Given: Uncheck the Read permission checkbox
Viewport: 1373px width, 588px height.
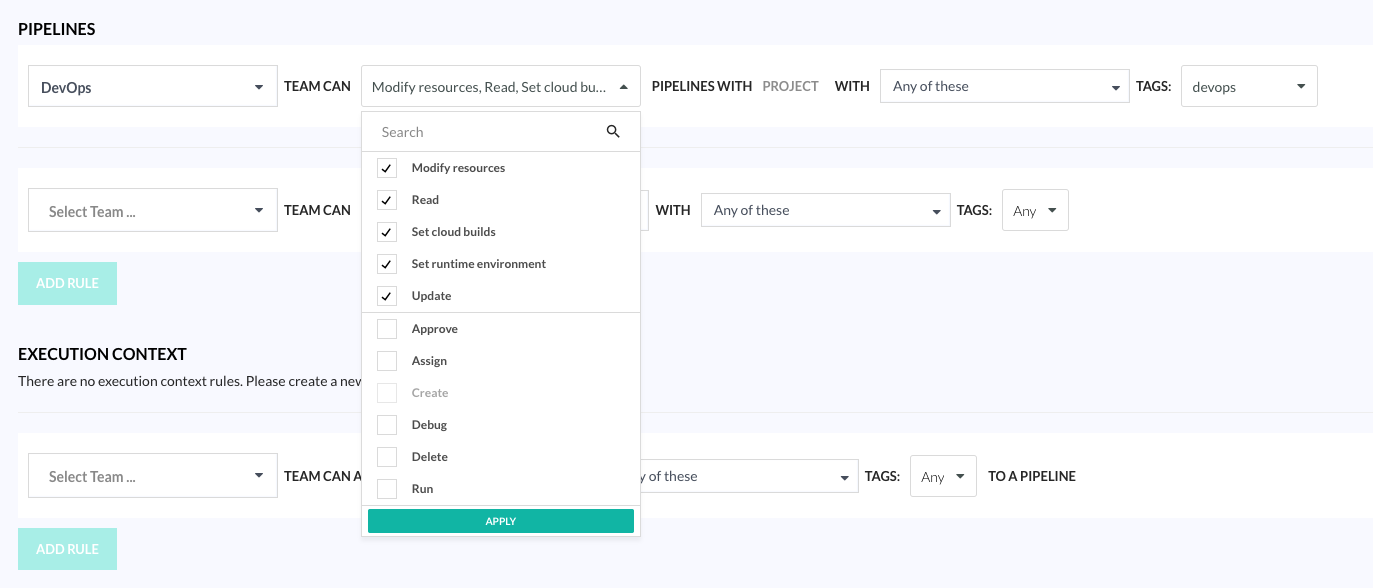Looking at the screenshot, I should 387,200.
